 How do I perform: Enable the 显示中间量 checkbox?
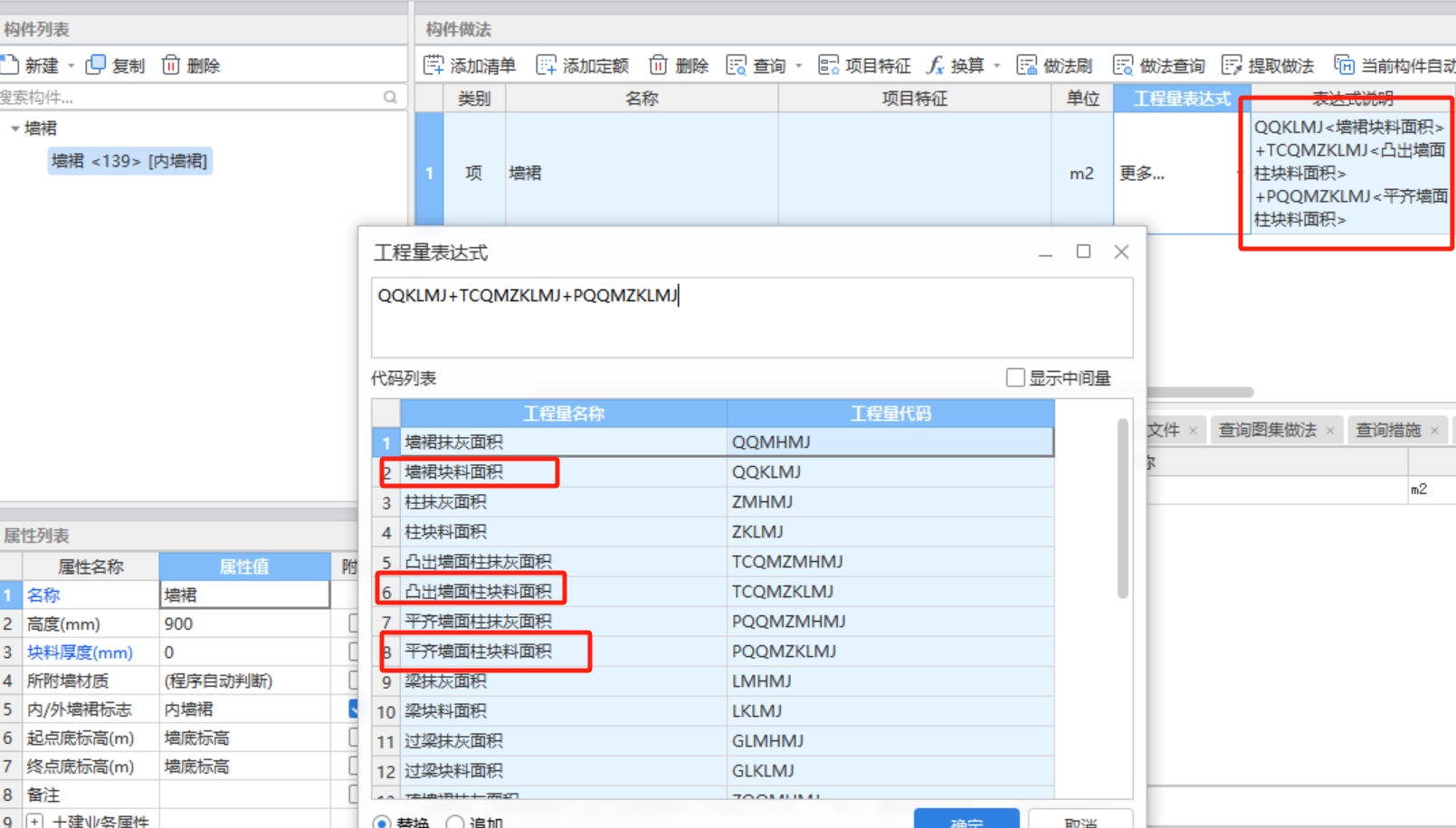tap(1015, 377)
